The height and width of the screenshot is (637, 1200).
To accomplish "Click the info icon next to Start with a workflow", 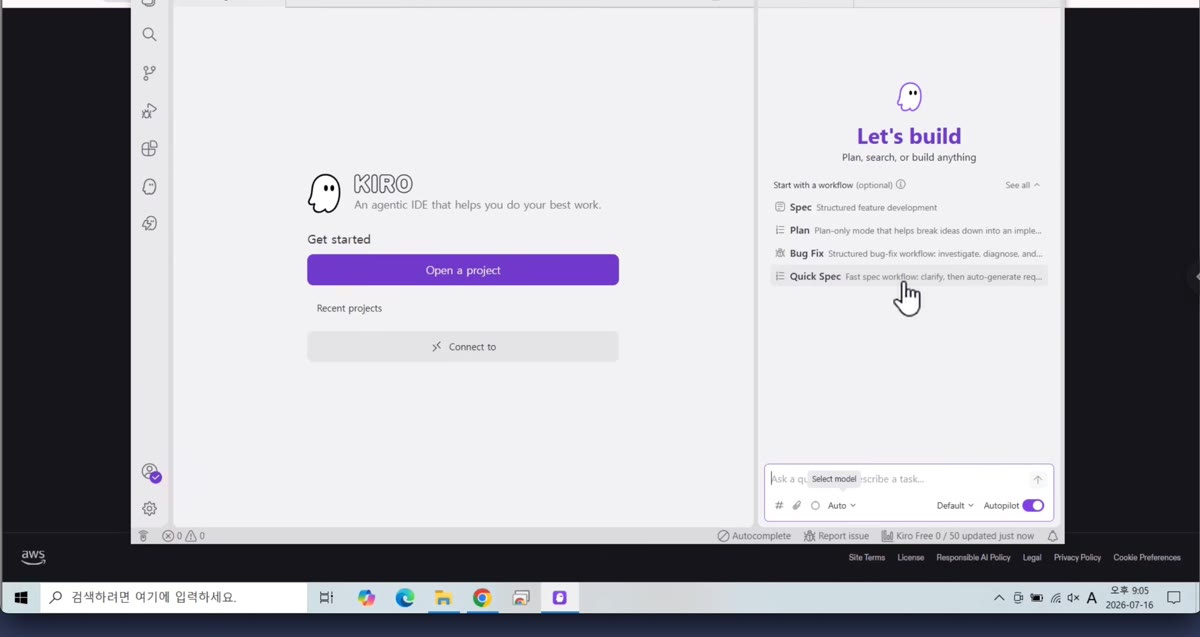I will [x=901, y=185].
